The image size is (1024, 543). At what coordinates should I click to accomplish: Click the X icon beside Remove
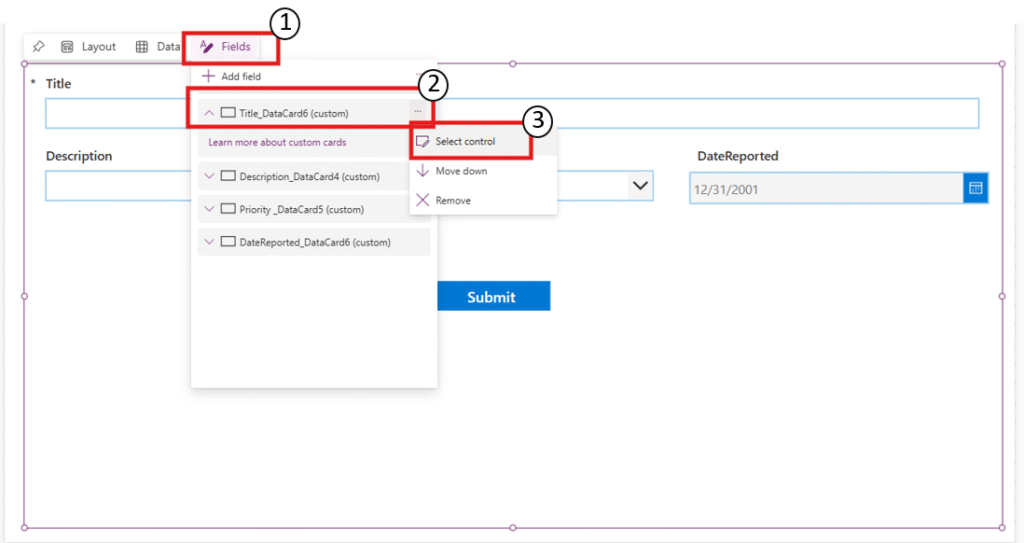click(423, 200)
